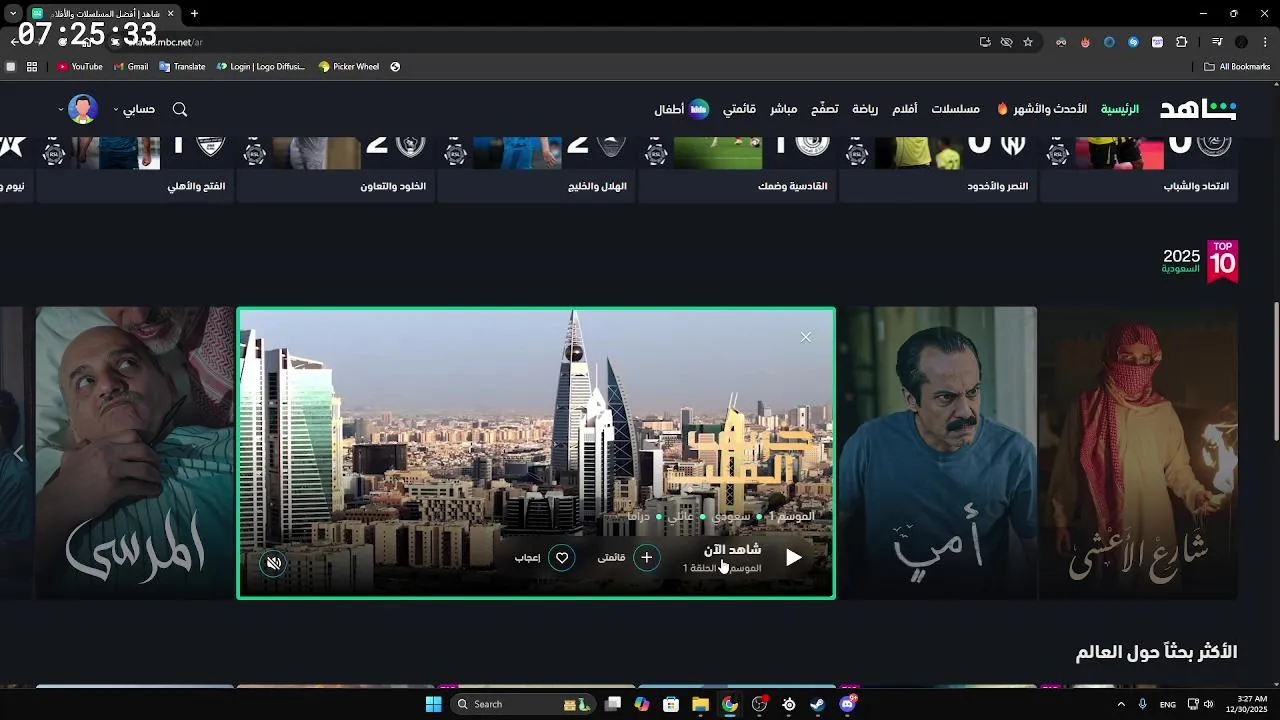Open the مباشر live tab
The width and height of the screenshot is (1280, 720).
783,109
